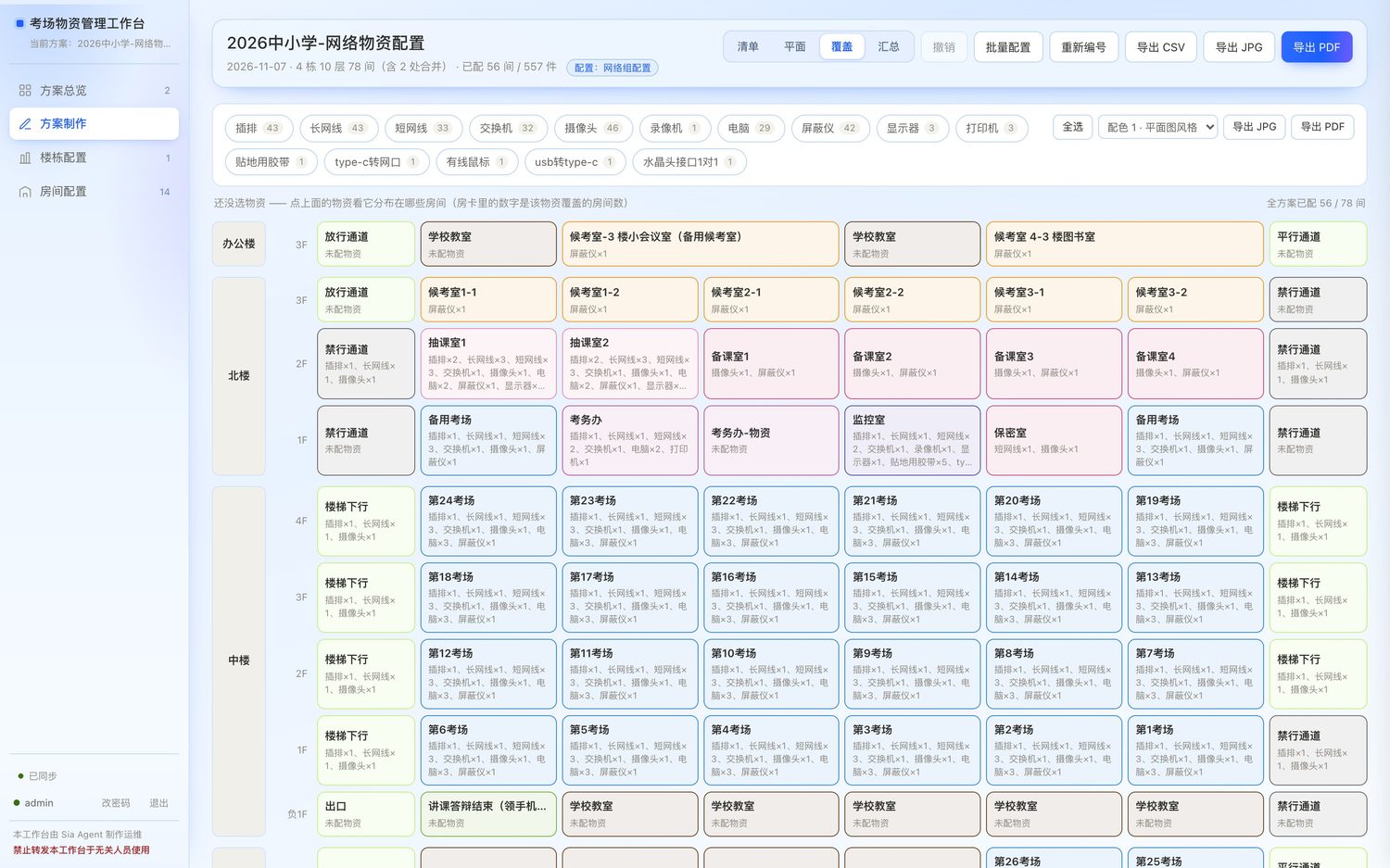Click 导出 JPG beside the 配色 dropdown
The image size is (1390, 868).
pyautogui.click(x=1255, y=127)
